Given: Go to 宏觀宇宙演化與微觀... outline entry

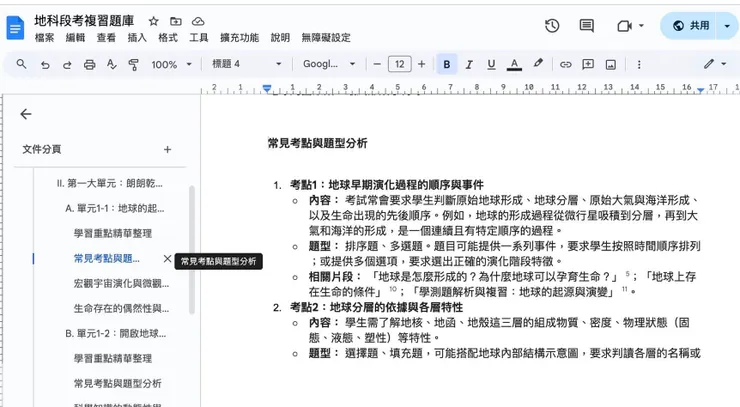Looking at the screenshot, I should [x=121, y=283].
